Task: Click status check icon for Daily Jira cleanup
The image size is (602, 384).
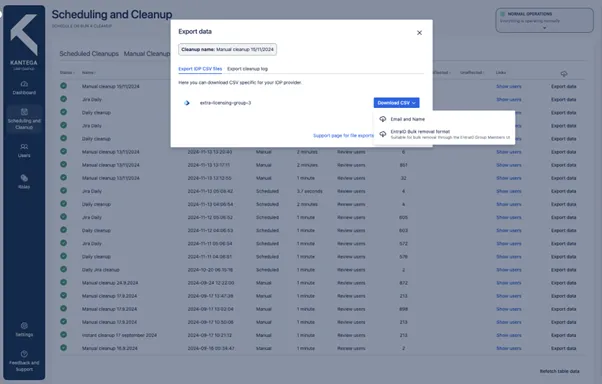Action: coord(63,269)
